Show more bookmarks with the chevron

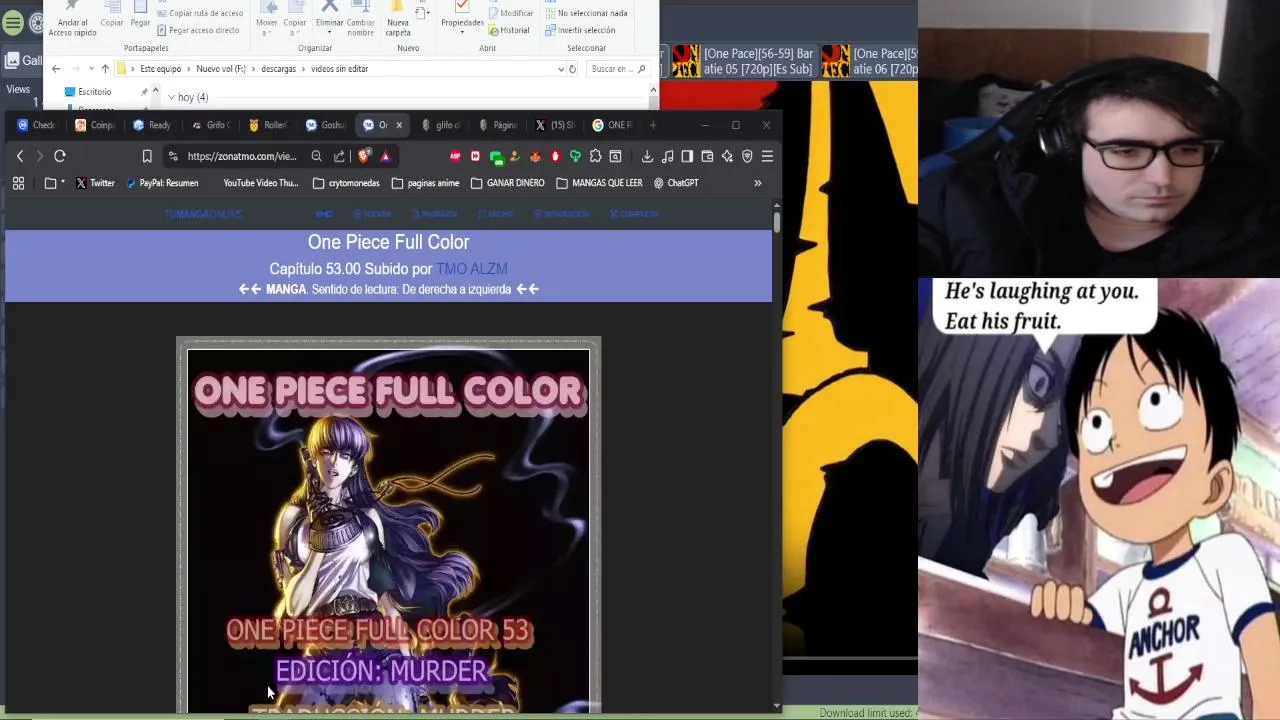point(757,183)
